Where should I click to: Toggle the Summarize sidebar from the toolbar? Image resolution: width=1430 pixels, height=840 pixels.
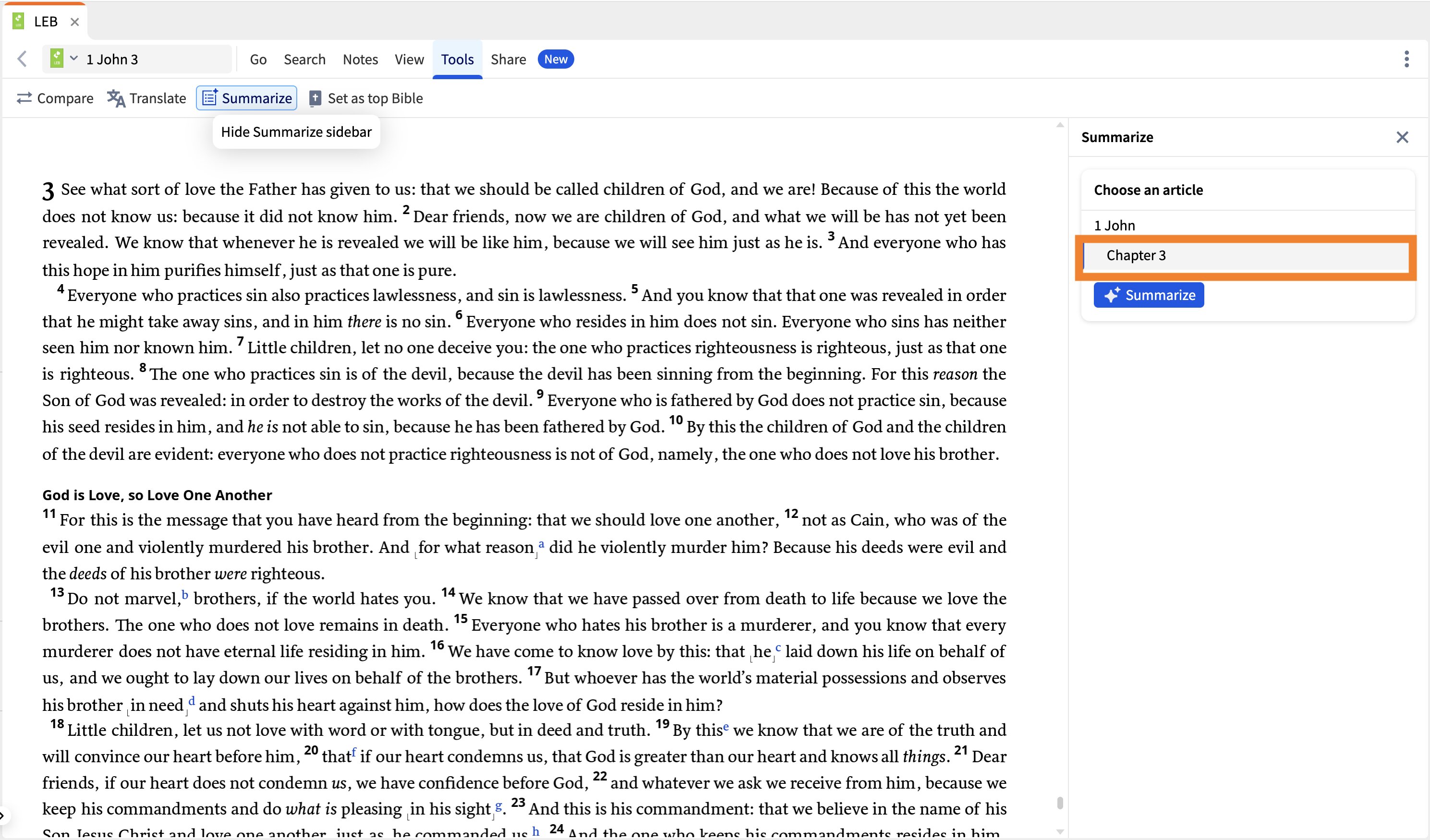coord(246,97)
